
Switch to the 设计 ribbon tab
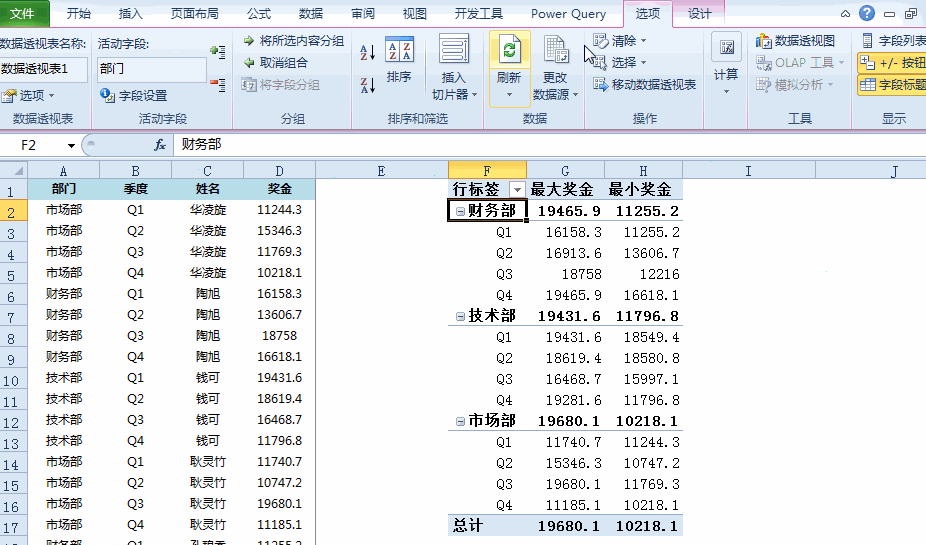[700, 14]
